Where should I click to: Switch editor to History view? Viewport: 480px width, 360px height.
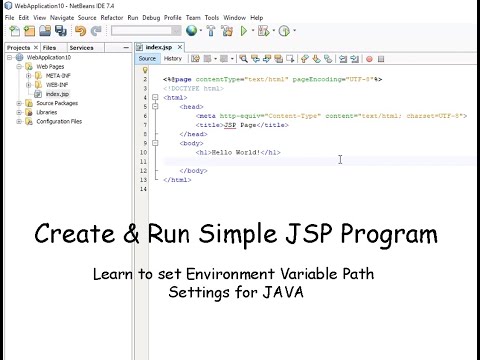click(173, 59)
